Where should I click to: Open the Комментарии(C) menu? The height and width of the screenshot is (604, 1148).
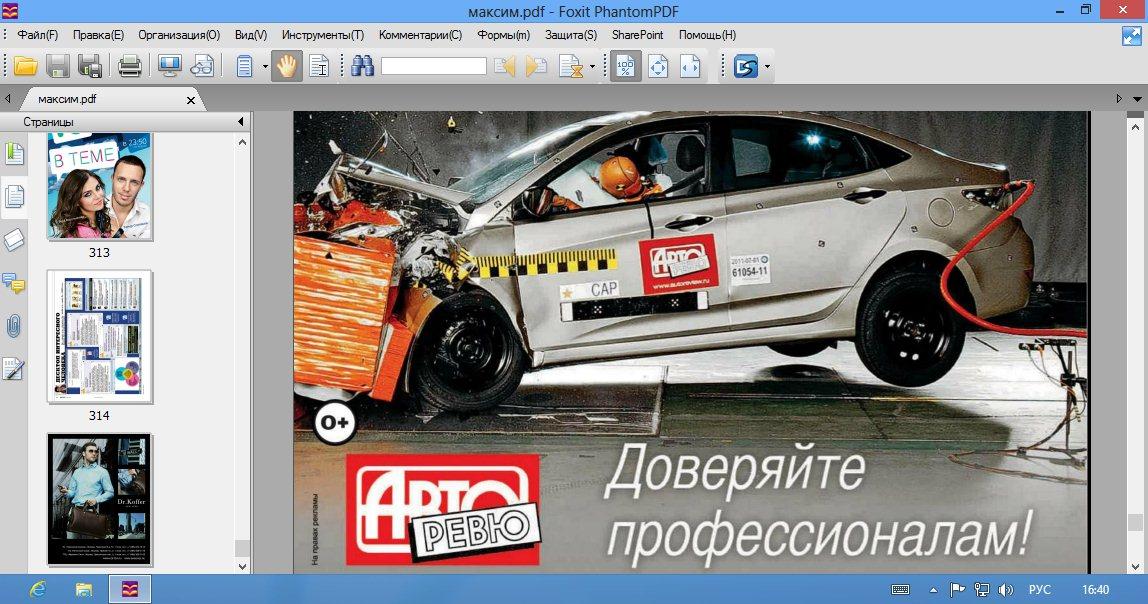click(x=420, y=34)
